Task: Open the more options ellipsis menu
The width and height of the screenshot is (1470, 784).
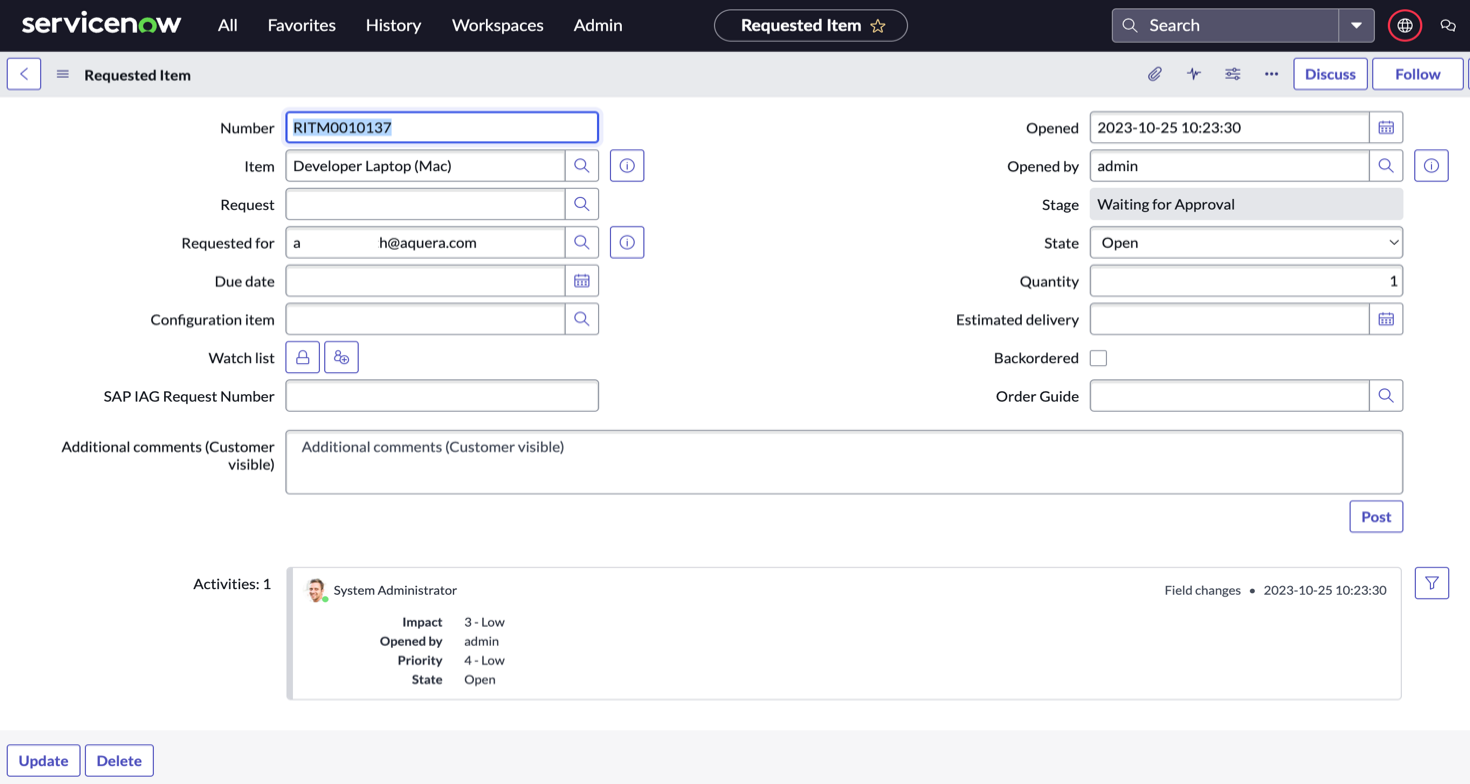Action: point(1271,74)
